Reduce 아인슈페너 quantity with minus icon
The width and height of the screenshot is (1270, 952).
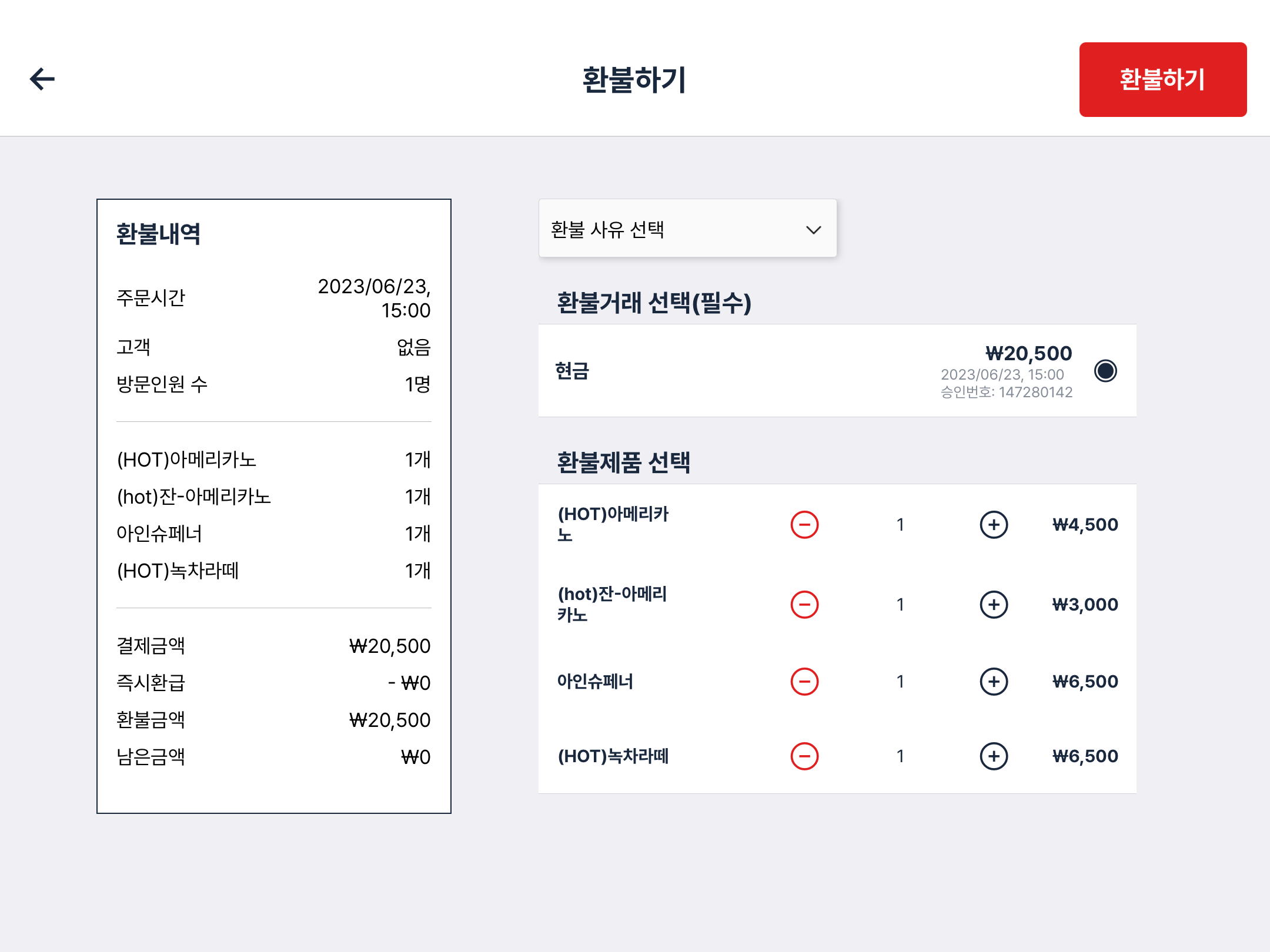pos(804,682)
